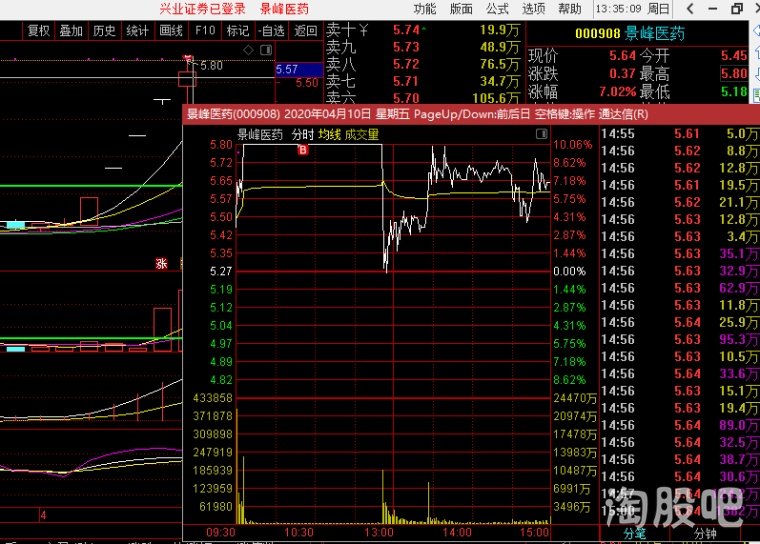Select the tick row with volume 62.9万
Image resolution: width=760 pixels, height=544 pixels.
point(680,288)
